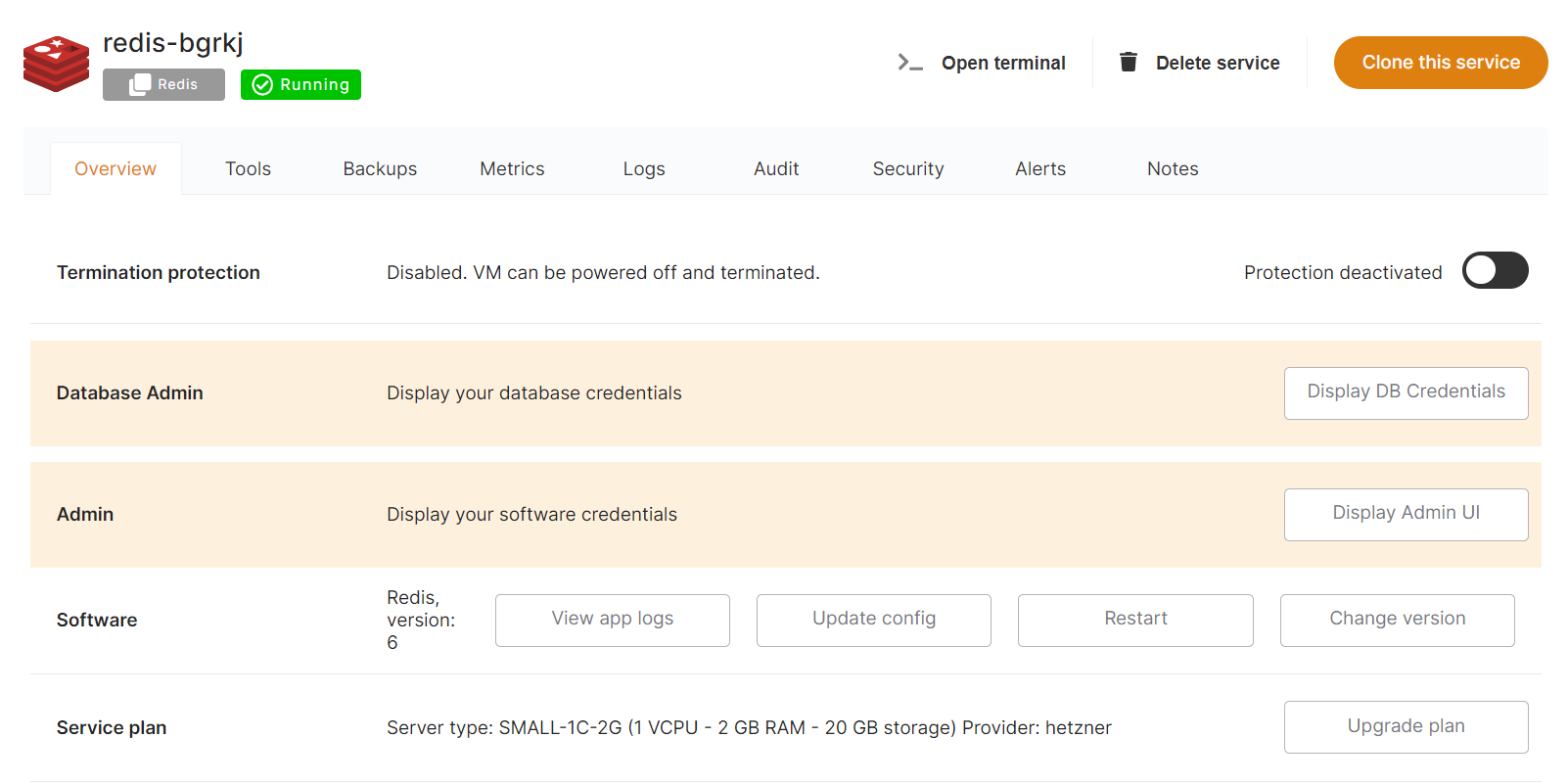Click the trash can delete icon

click(x=1128, y=63)
